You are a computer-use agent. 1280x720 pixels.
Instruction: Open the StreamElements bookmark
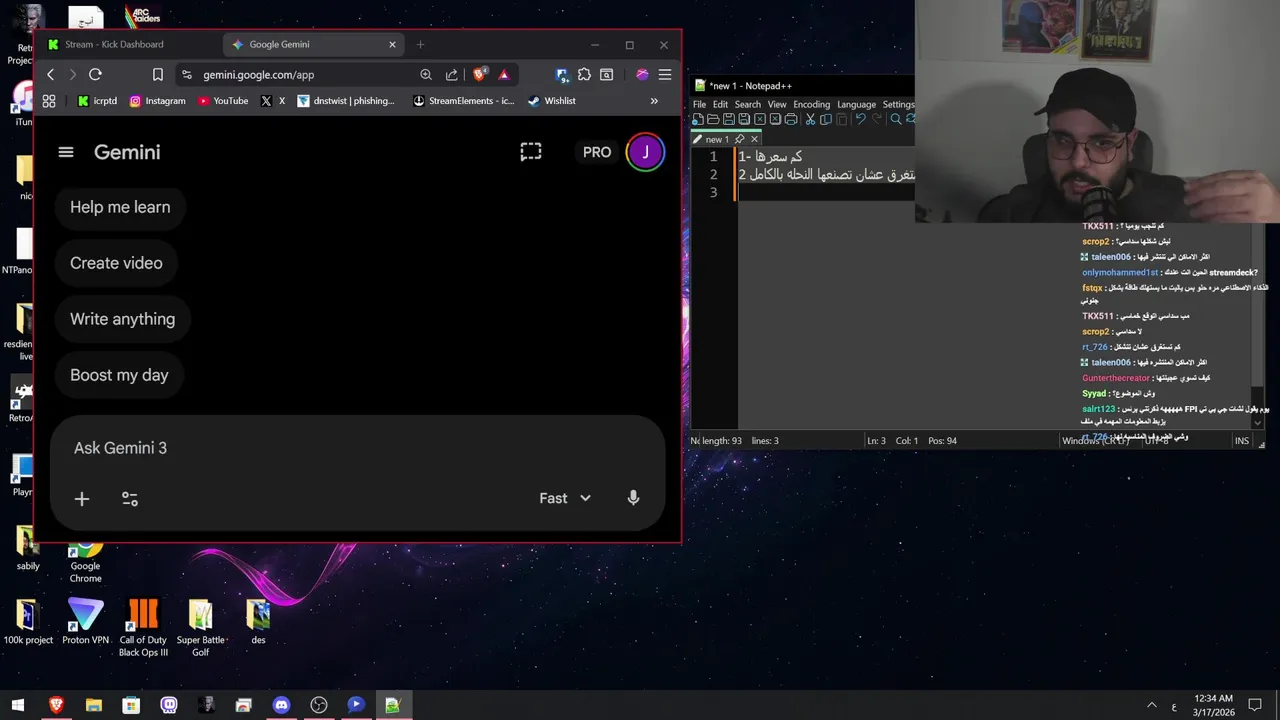tap(463, 101)
